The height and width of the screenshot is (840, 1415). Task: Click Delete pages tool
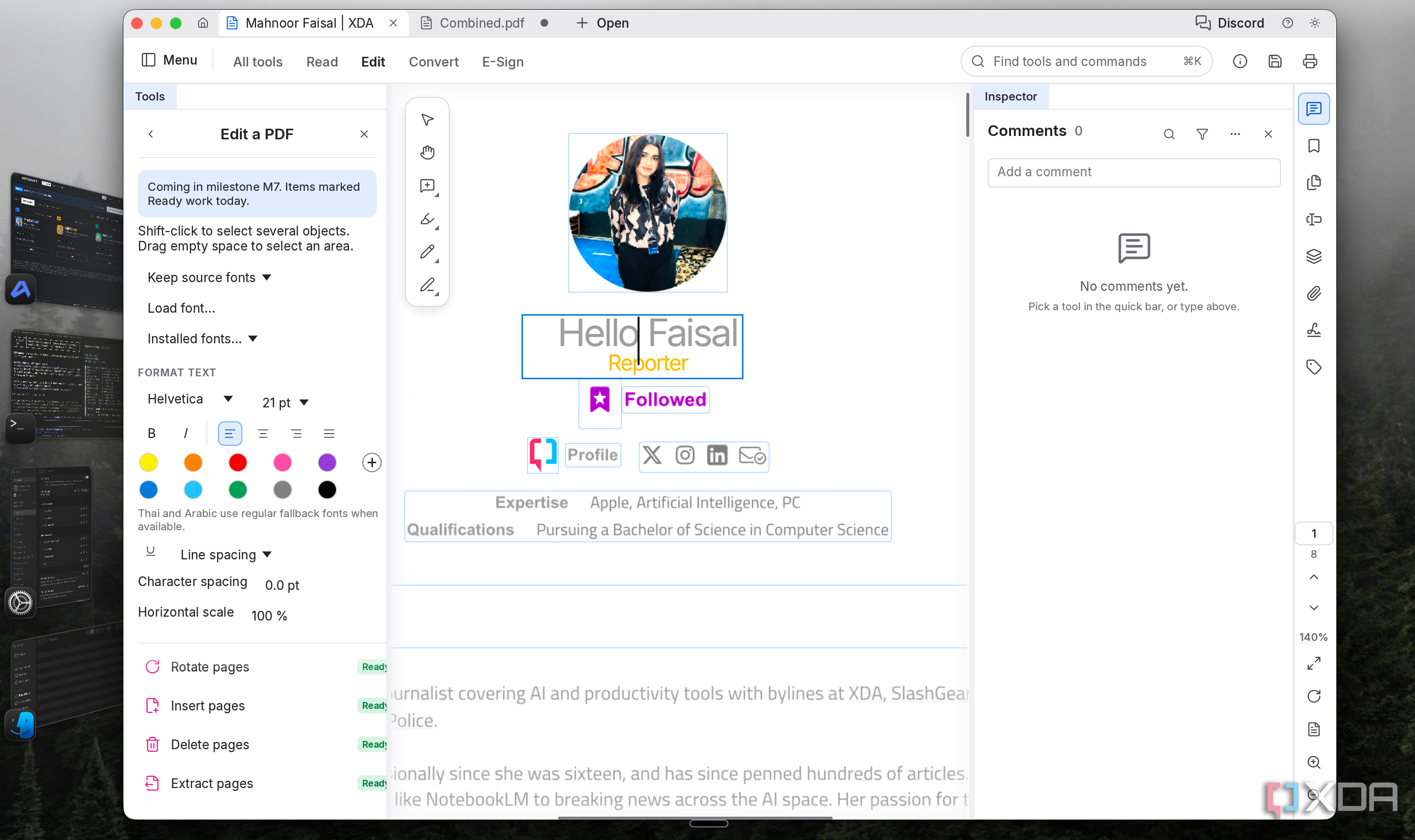pos(263,744)
